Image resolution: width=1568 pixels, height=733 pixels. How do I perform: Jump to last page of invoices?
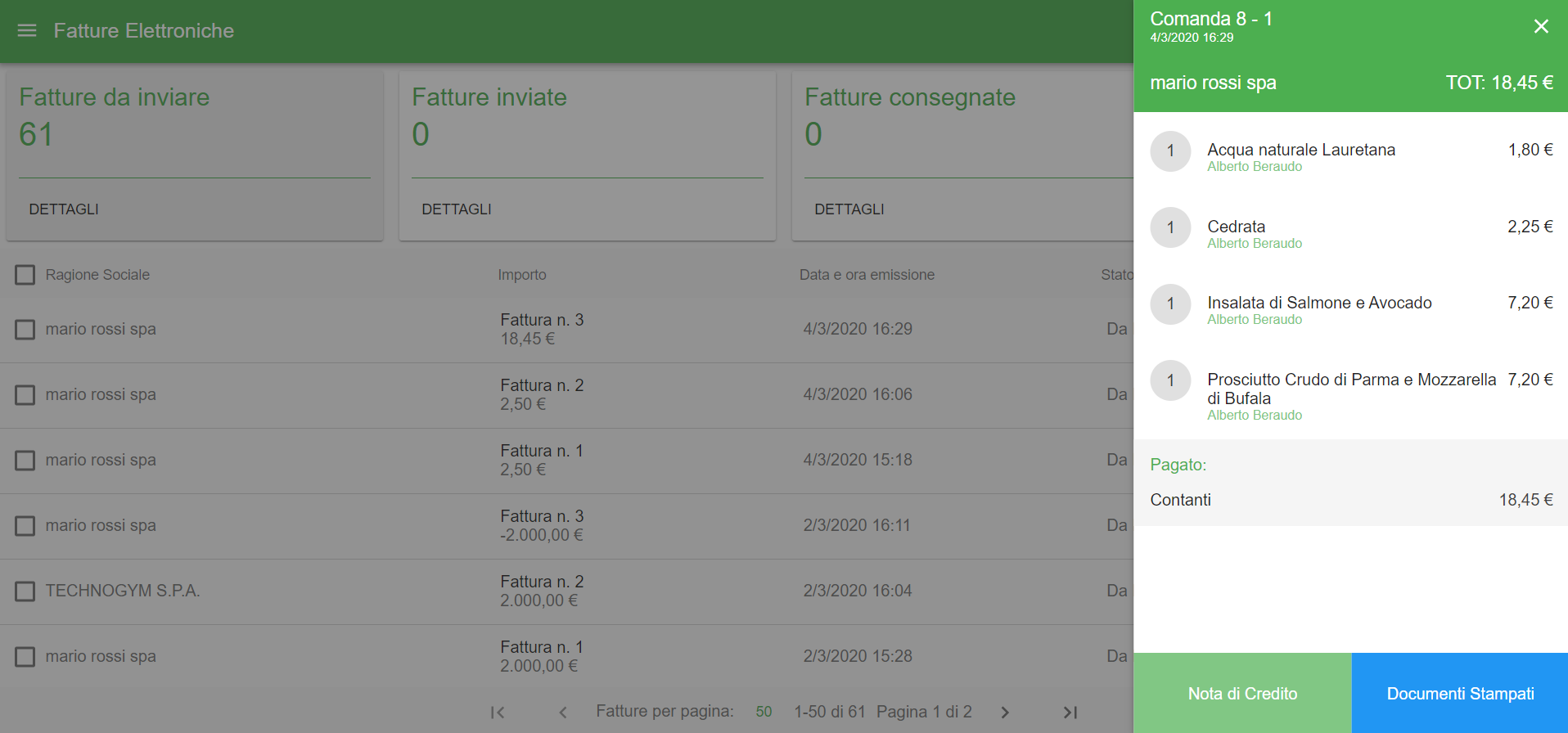pos(1070,713)
